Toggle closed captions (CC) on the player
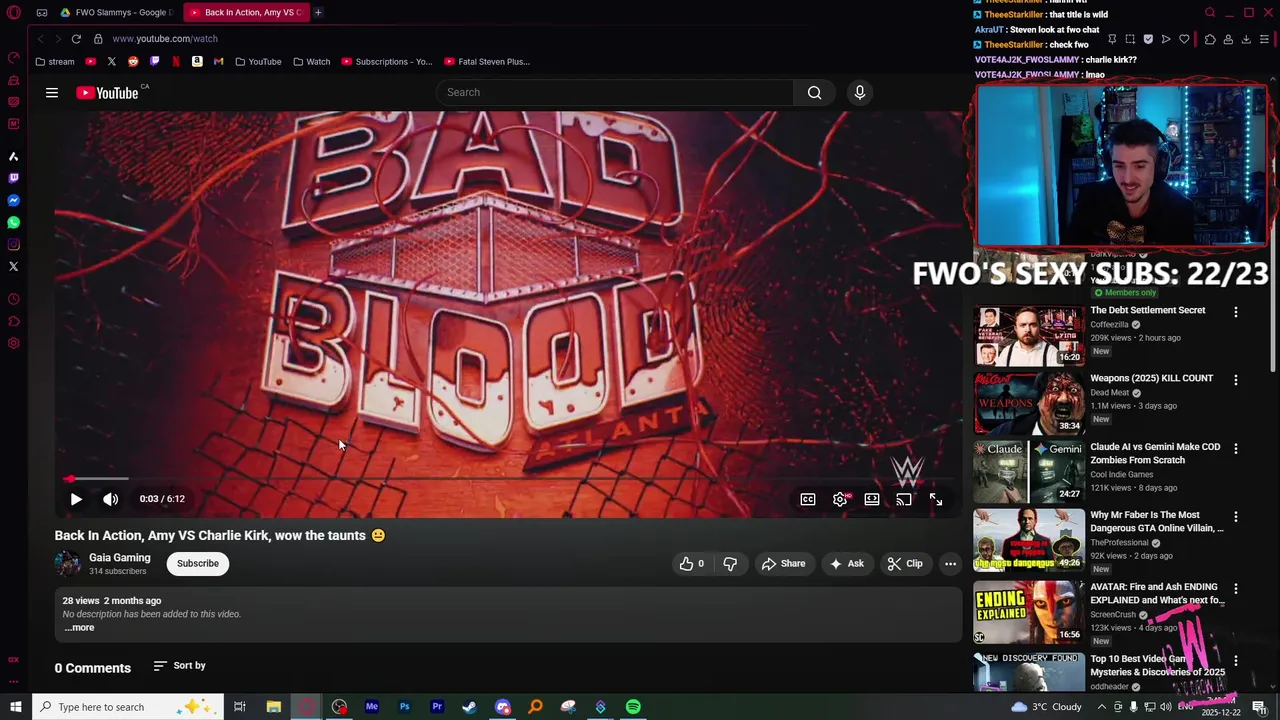1280x720 pixels. [x=808, y=499]
